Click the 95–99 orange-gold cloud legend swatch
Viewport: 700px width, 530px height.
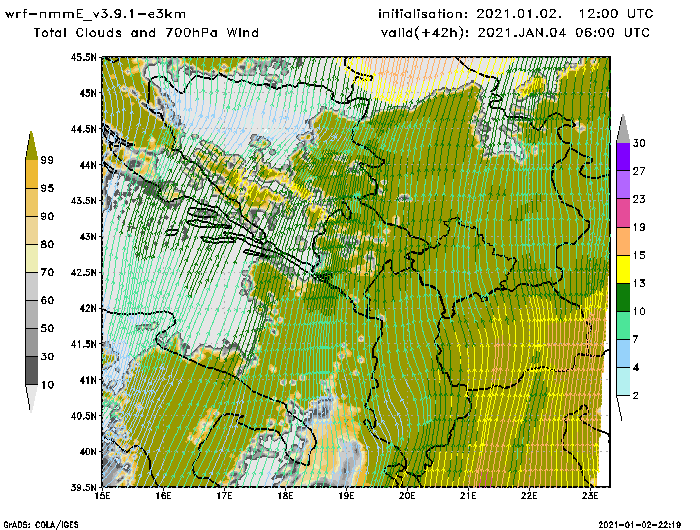click(32, 174)
